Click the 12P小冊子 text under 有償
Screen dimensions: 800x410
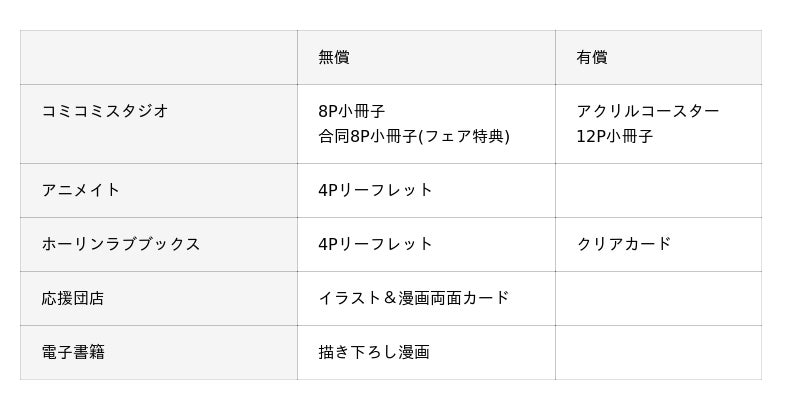[x=614, y=136]
